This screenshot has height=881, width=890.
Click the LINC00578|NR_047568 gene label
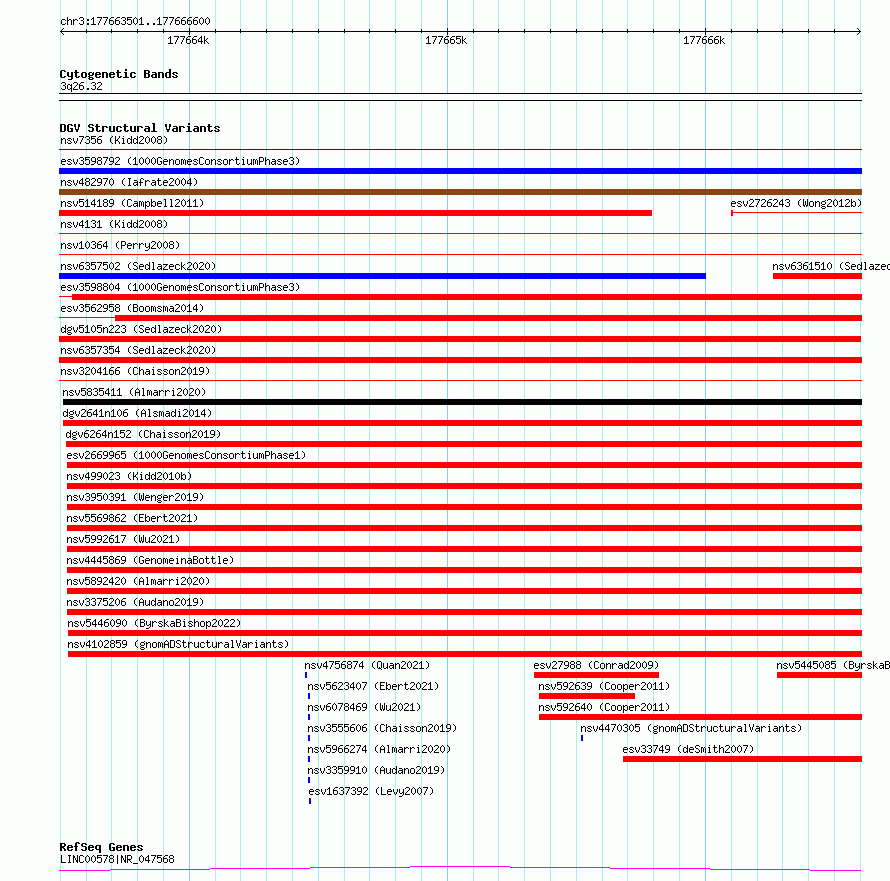tap(117, 859)
